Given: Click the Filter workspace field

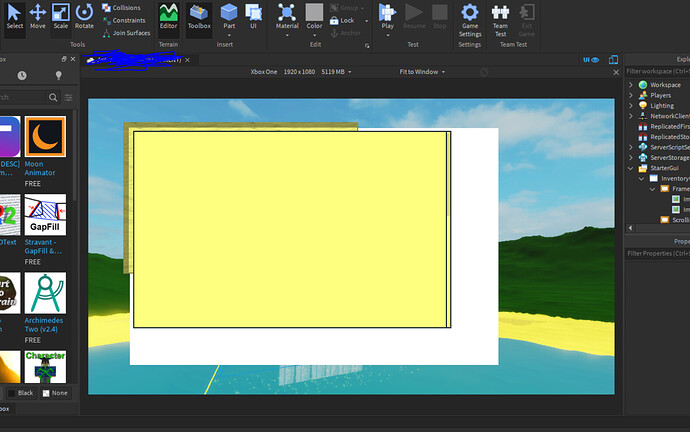Looking at the screenshot, I should [x=657, y=71].
